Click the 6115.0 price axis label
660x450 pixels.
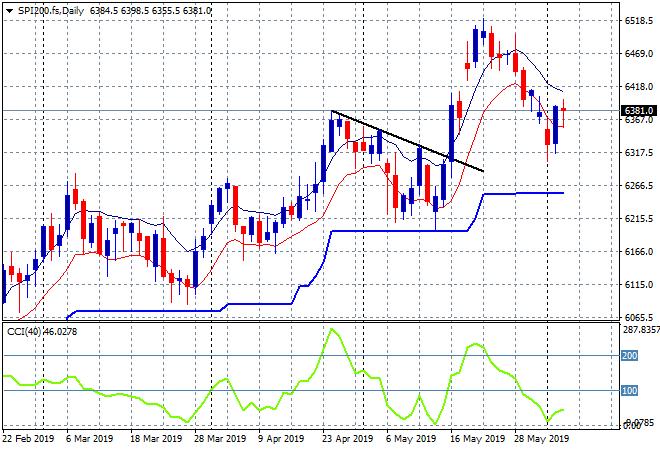[x=639, y=285]
